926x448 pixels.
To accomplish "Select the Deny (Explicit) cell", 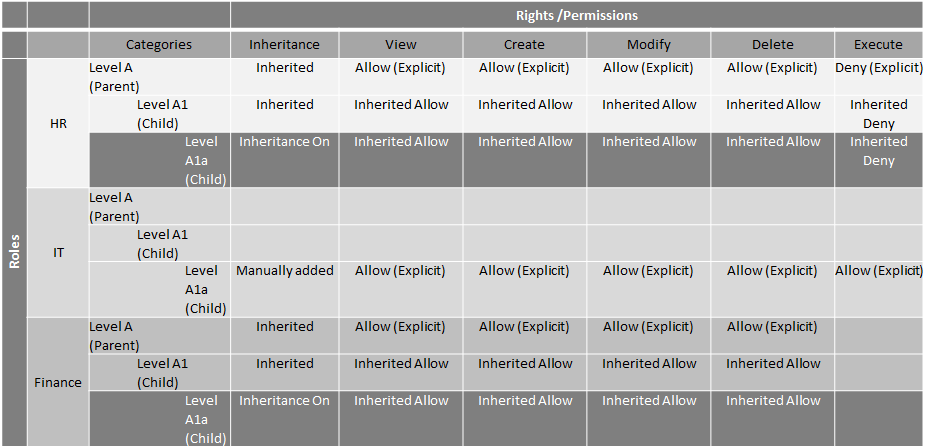I will tap(878, 68).
